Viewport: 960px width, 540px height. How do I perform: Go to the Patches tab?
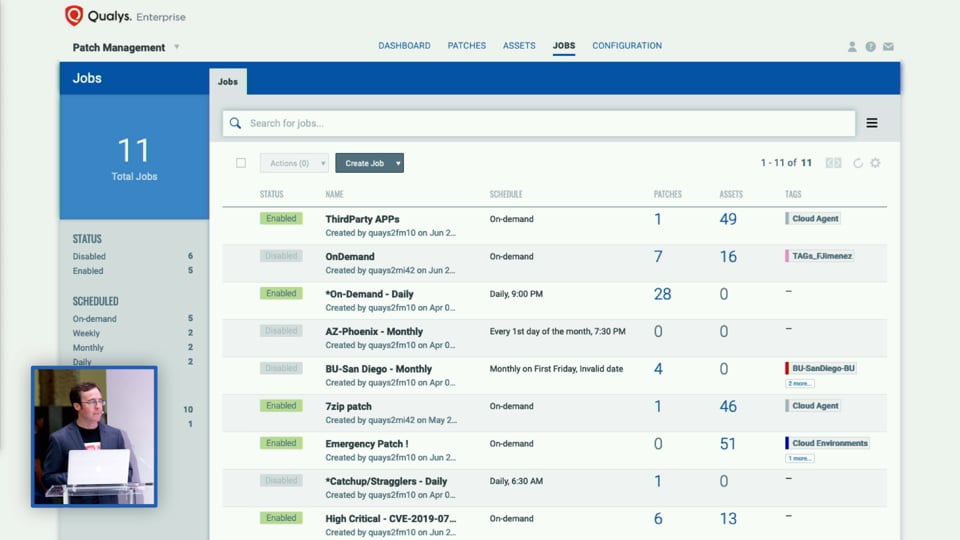(467, 45)
